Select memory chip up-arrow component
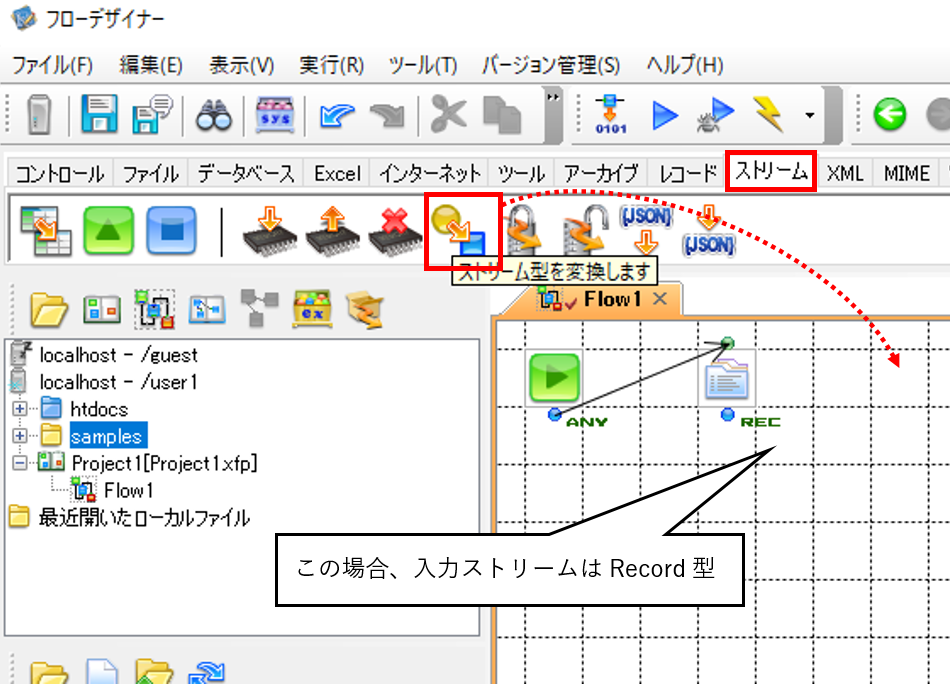The image size is (950, 694). pyautogui.click(x=333, y=231)
